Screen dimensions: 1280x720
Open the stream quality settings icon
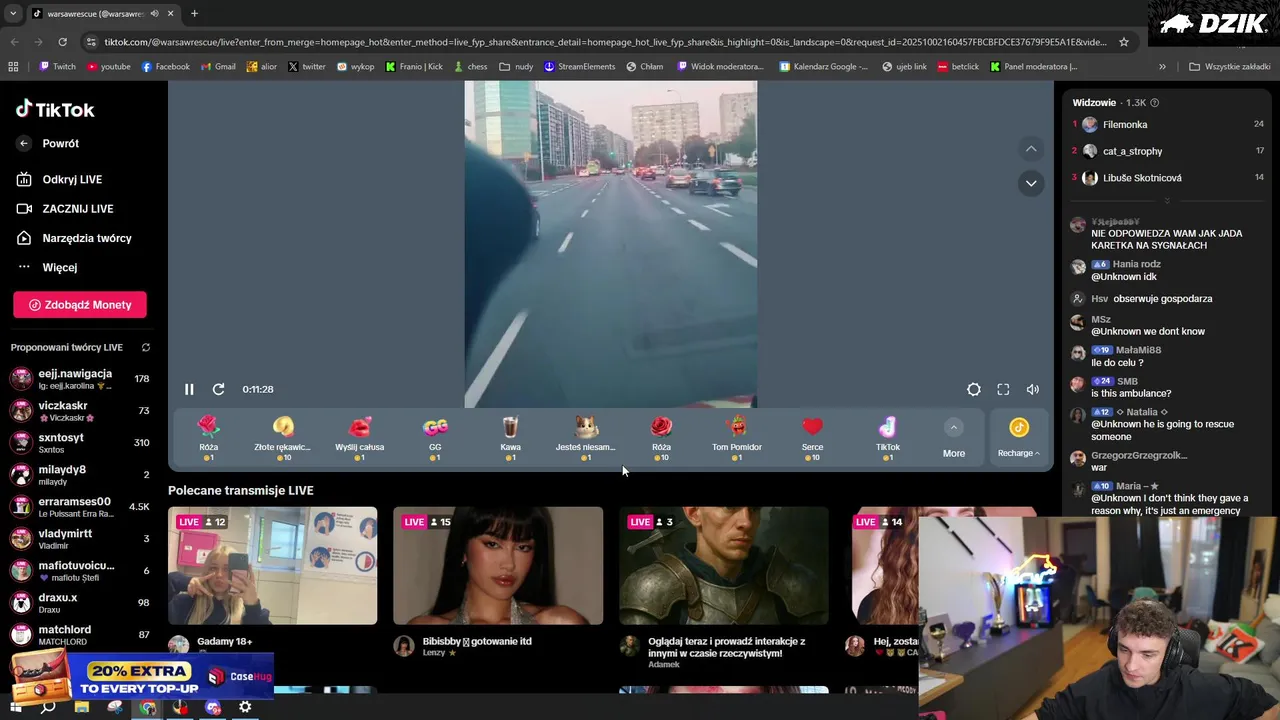[973, 389]
